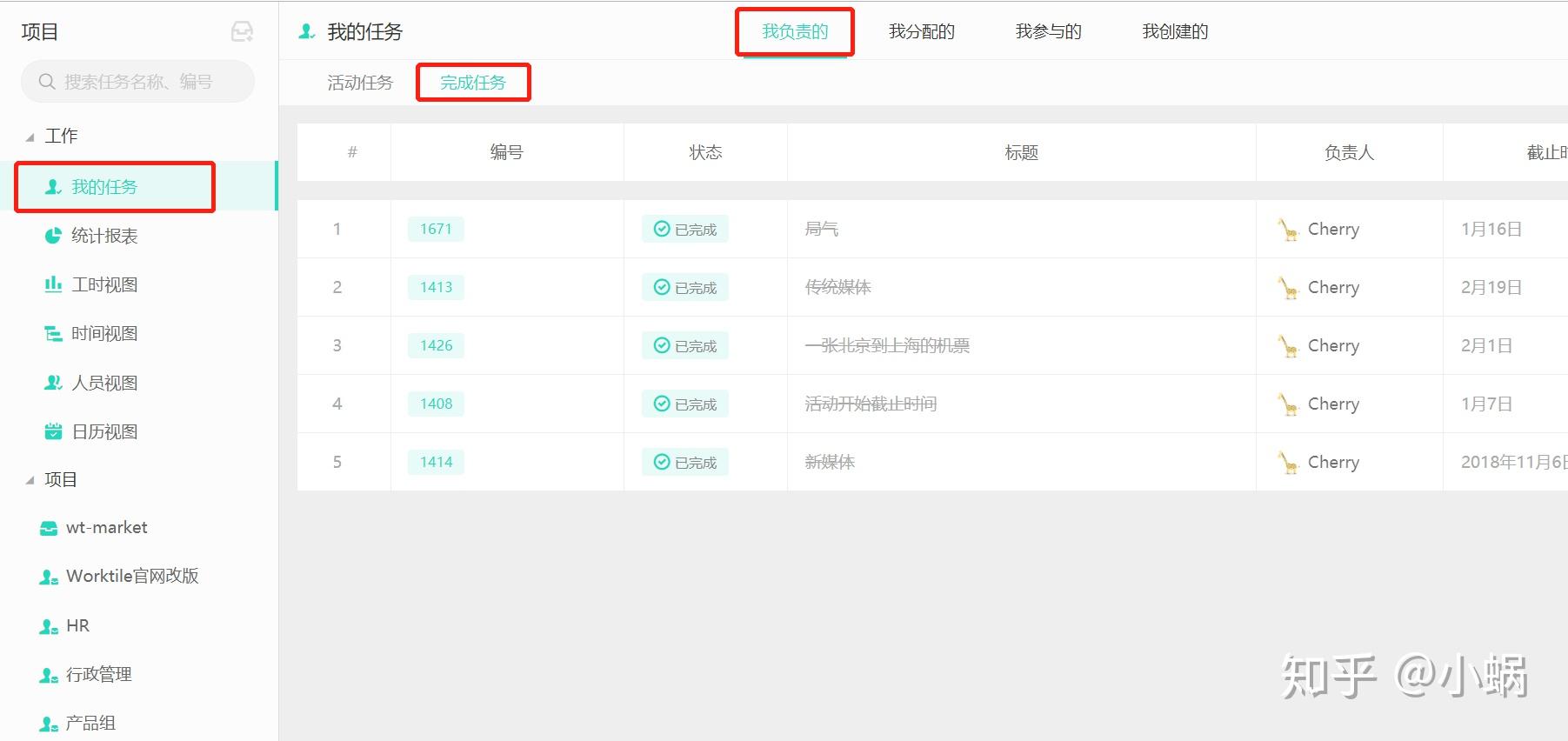Screen dimensions: 1568x741
Task: Switch to the 我分配的 tab
Action: (922, 32)
